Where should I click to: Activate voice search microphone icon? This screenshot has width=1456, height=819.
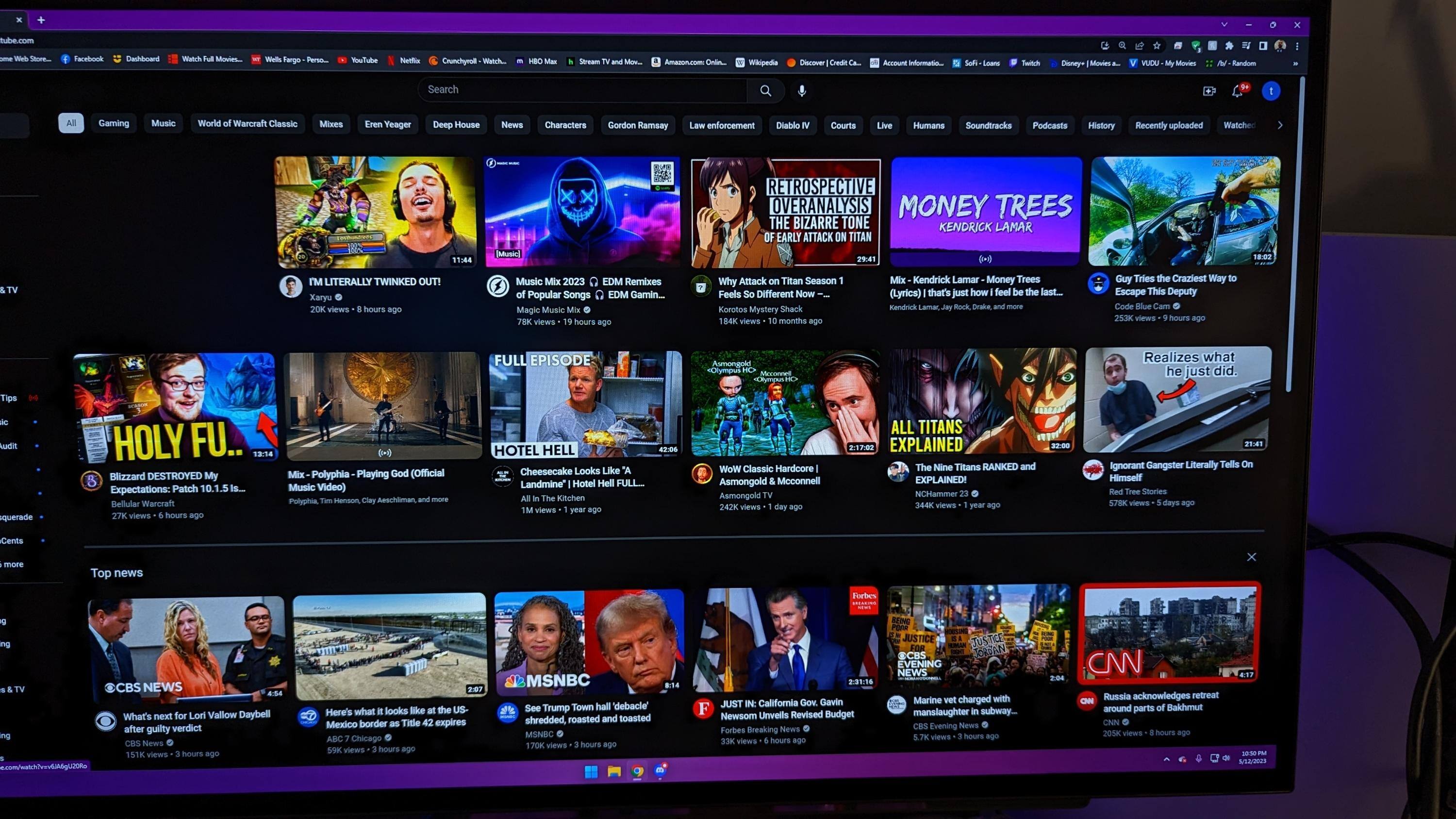tap(801, 90)
